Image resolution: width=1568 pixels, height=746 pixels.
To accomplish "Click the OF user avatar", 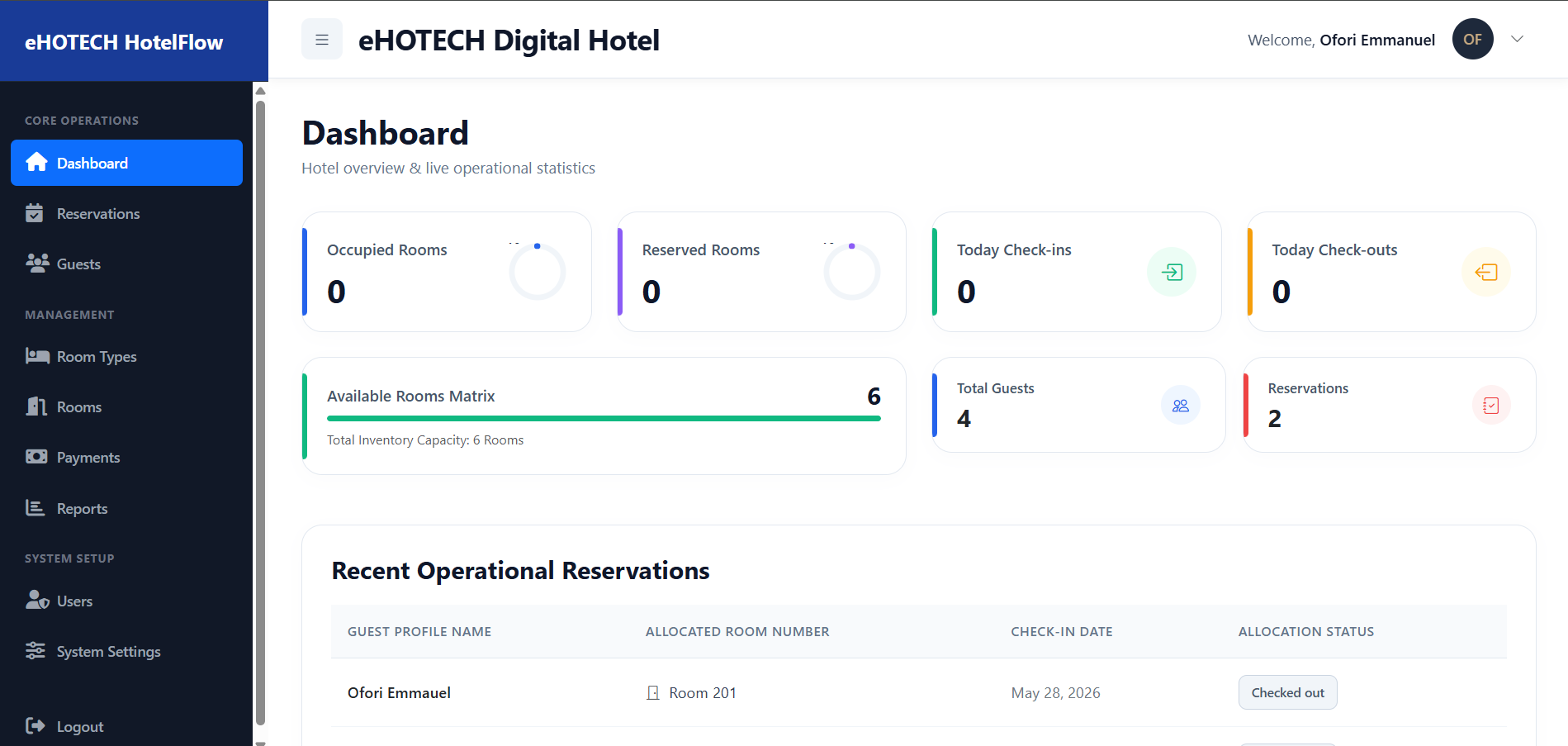I will click(1472, 39).
